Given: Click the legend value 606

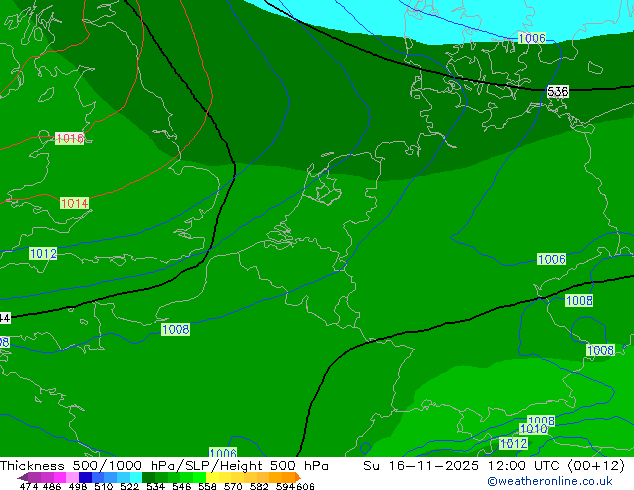Looking at the screenshot, I should pyautogui.click(x=305, y=486).
